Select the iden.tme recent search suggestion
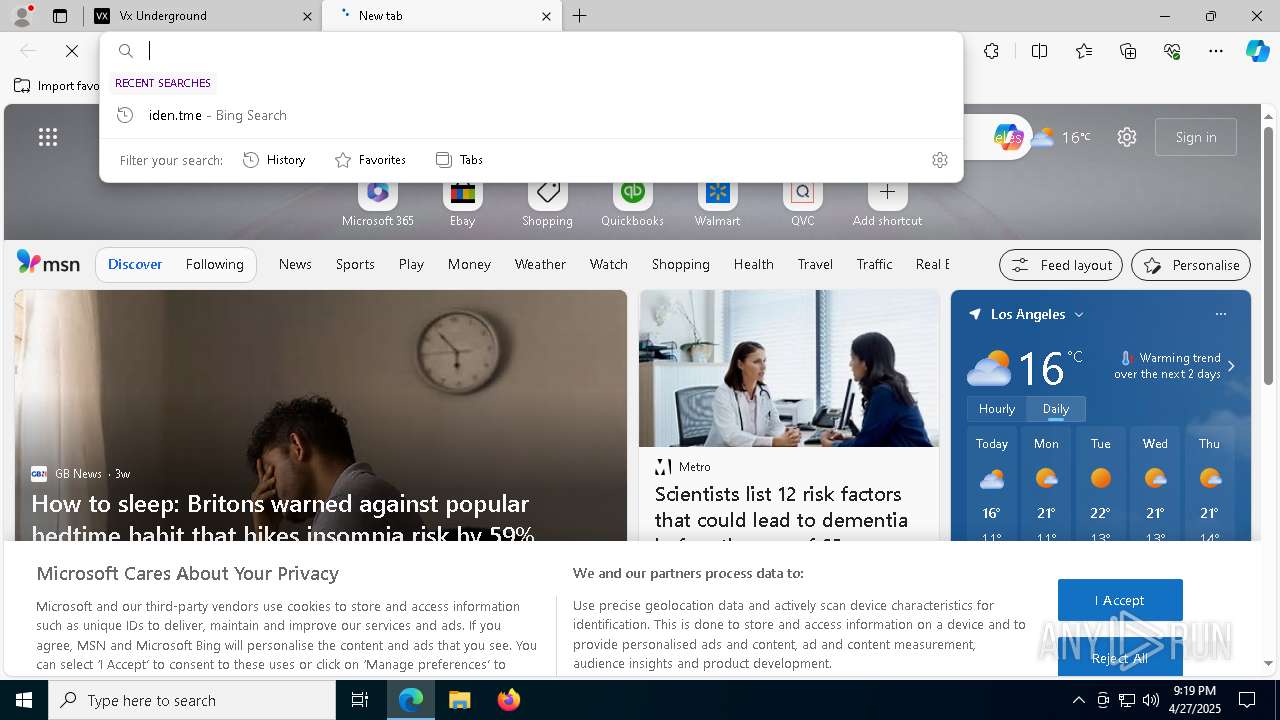Image resolution: width=1280 pixels, height=720 pixels. pos(531,115)
